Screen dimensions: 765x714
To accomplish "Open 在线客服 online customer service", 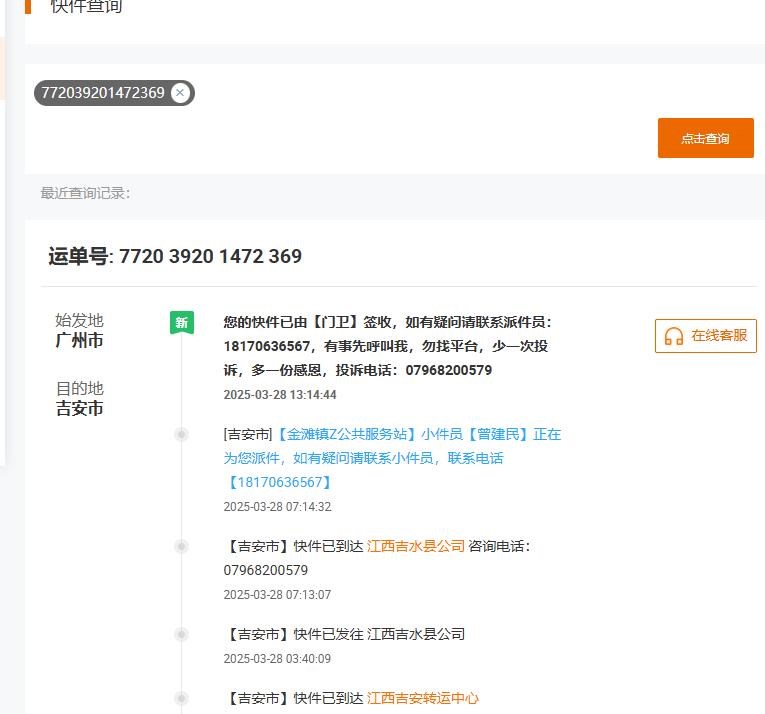I will tap(705, 336).
